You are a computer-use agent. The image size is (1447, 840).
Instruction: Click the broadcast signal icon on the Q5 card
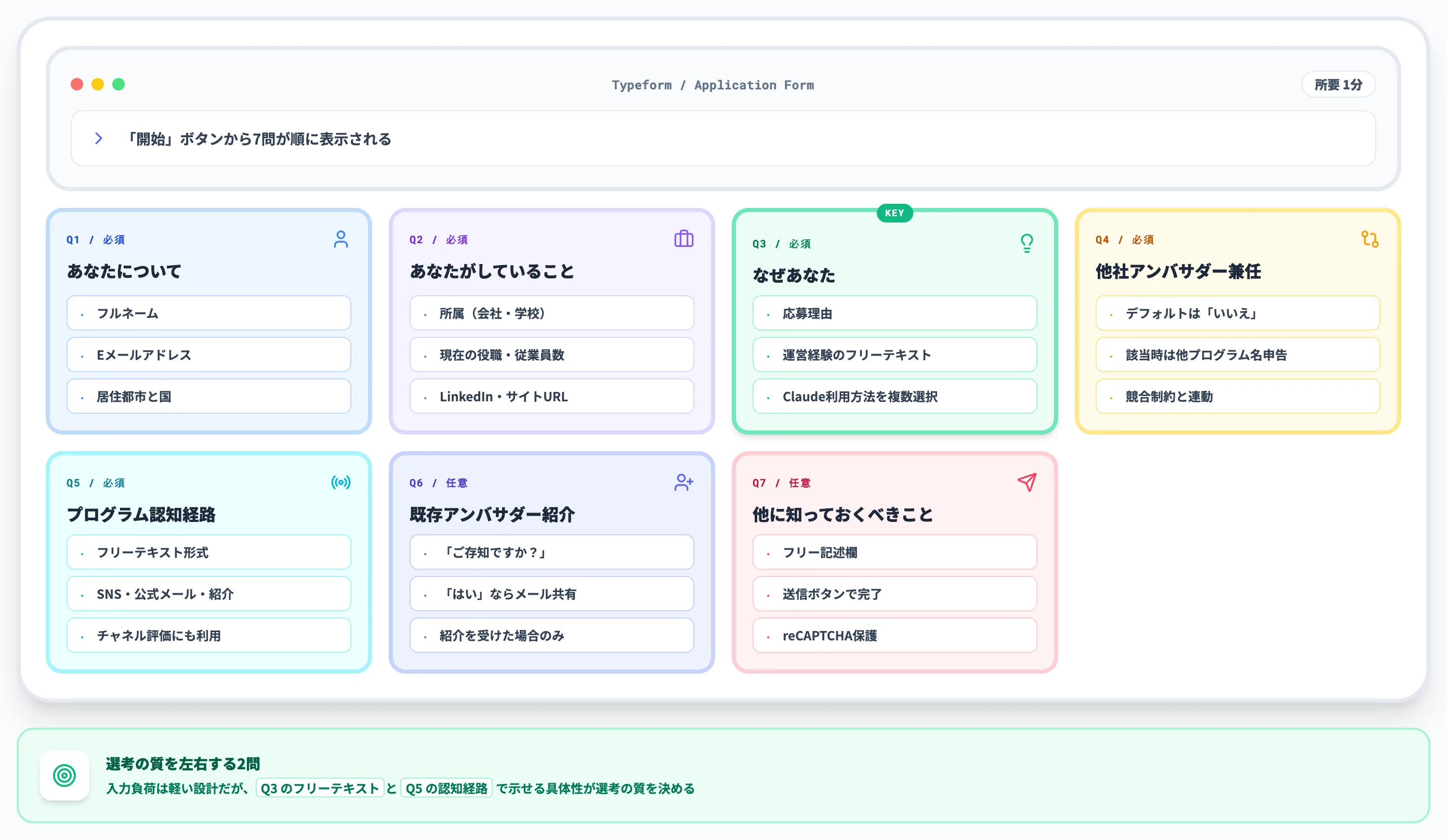(x=340, y=482)
